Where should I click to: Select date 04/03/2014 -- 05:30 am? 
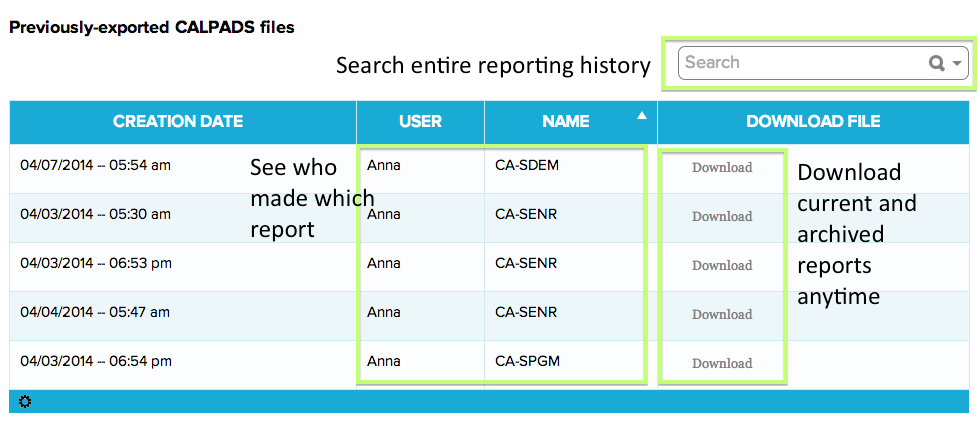coord(95,214)
